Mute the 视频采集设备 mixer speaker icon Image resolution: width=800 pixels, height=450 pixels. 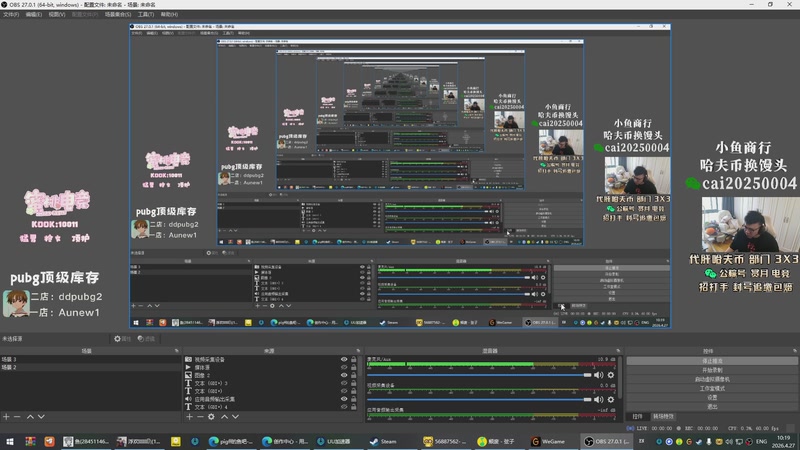coord(598,399)
